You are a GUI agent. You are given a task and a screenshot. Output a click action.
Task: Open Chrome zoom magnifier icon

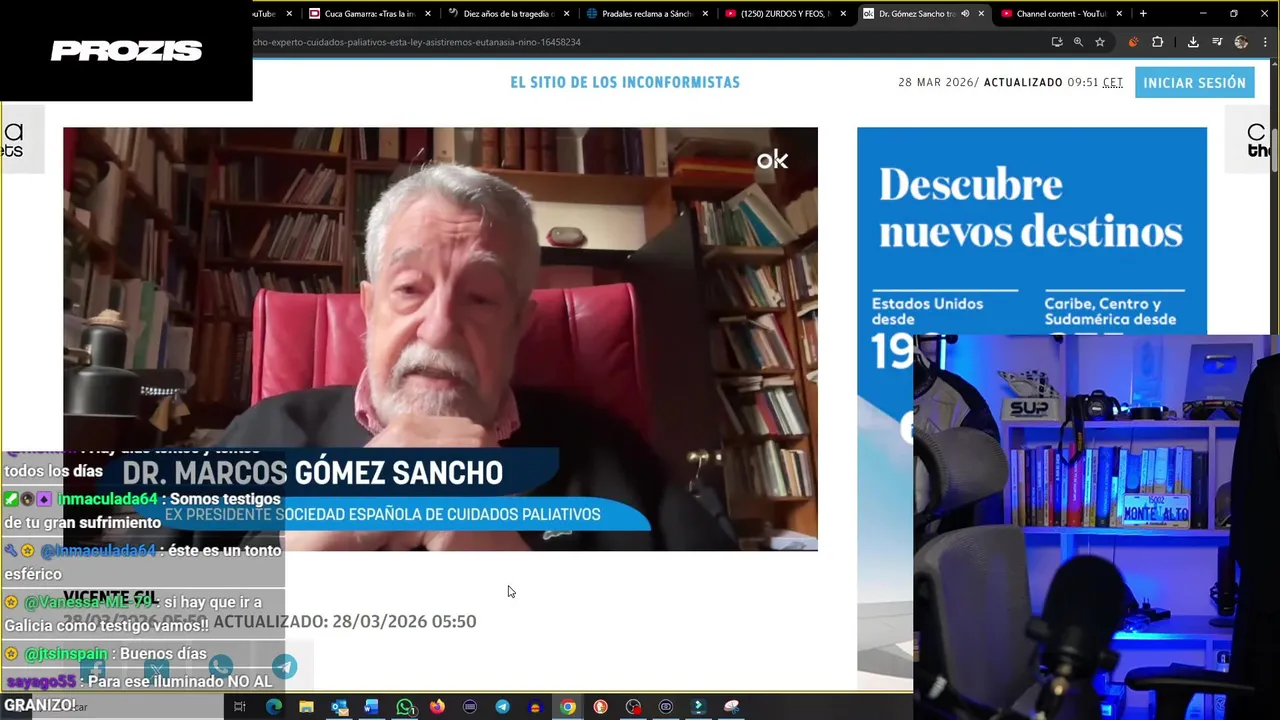coord(1078,42)
